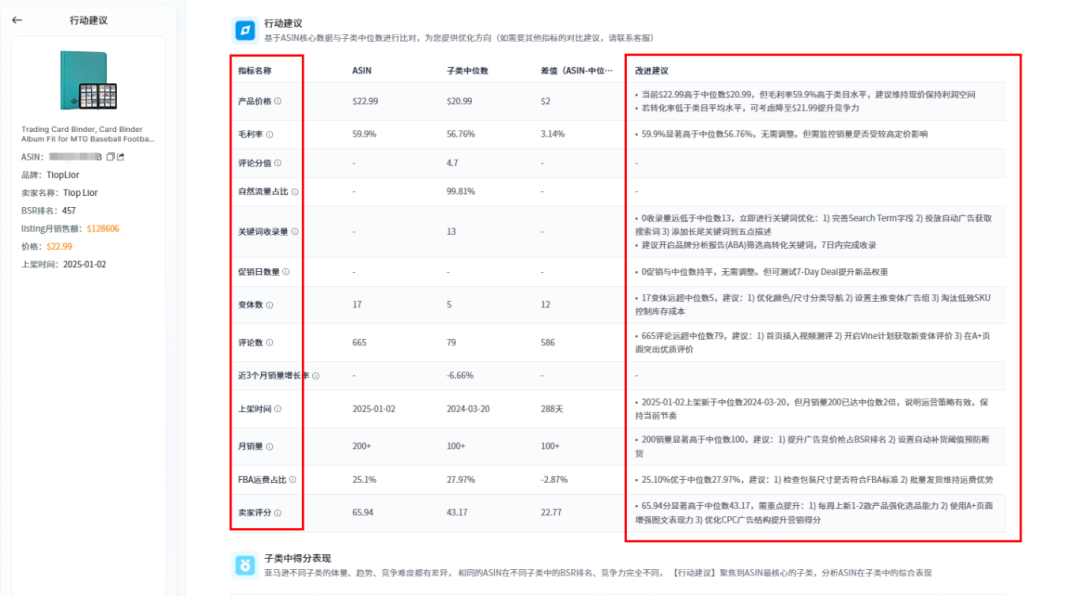Click the info icon next to 上架时间 metric
The width and height of the screenshot is (1080, 596).
[x=278, y=409]
